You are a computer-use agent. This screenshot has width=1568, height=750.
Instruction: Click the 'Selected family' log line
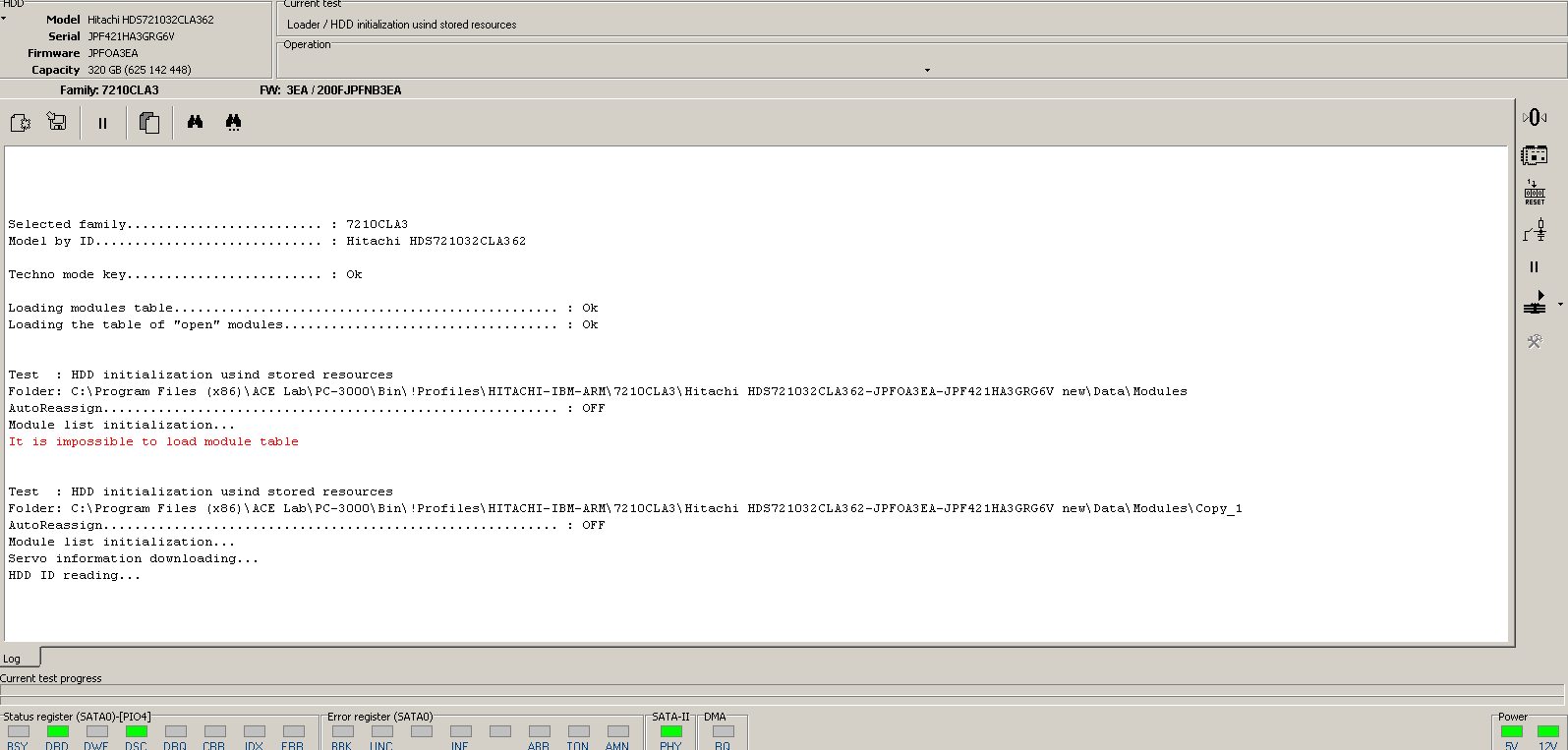point(207,224)
